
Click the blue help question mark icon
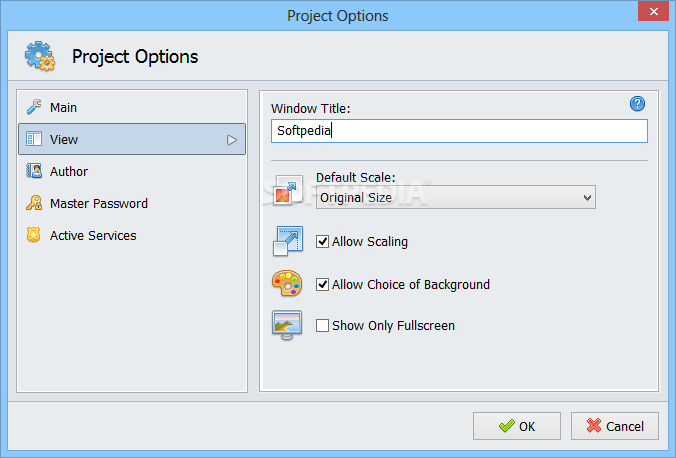coord(637,104)
